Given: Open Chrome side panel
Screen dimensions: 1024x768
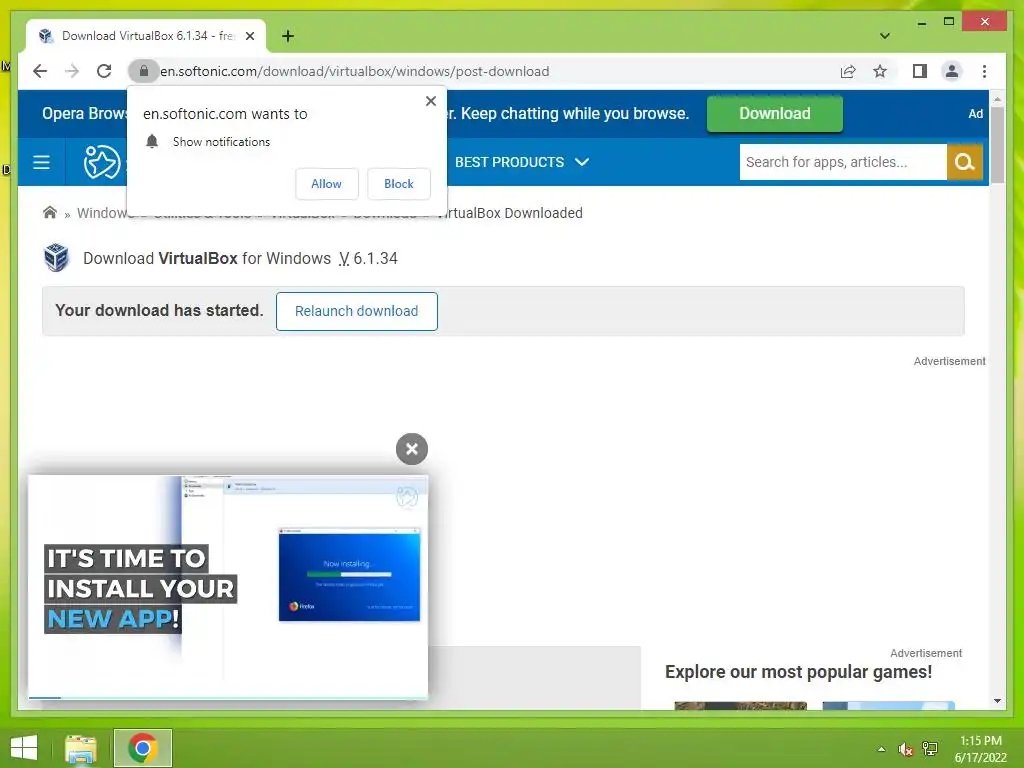Looking at the screenshot, I should 920,71.
